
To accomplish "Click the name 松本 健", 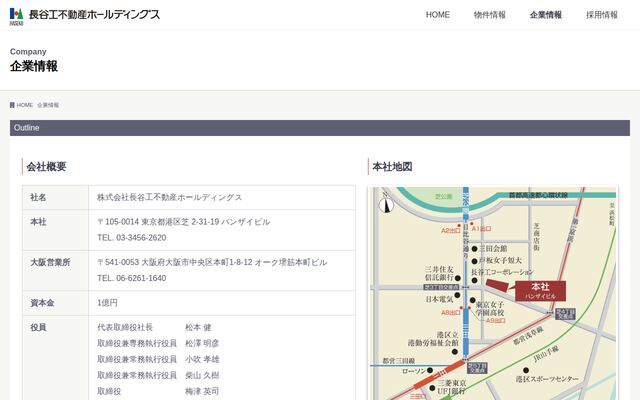I will (x=198, y=327).
